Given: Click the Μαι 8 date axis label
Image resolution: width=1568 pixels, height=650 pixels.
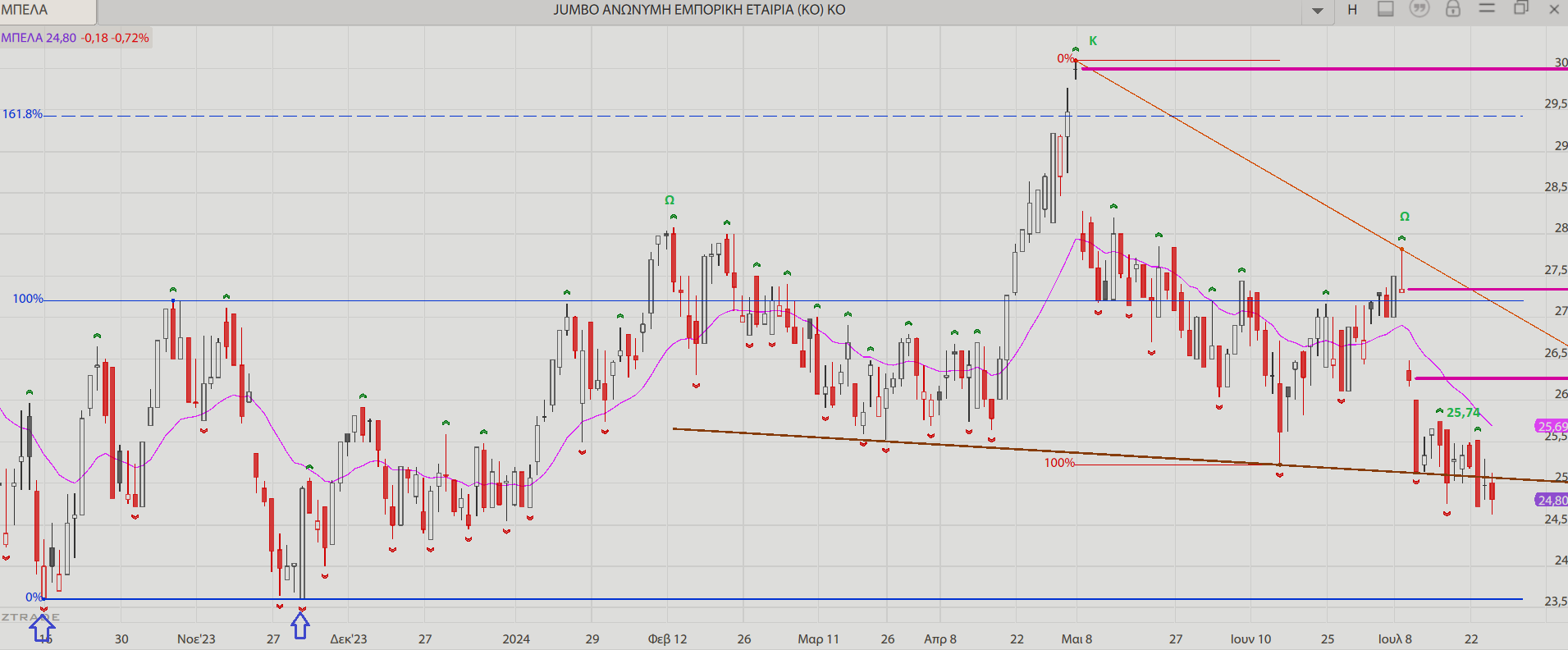Looking at the screenshot, I should tap(1077, 639).
